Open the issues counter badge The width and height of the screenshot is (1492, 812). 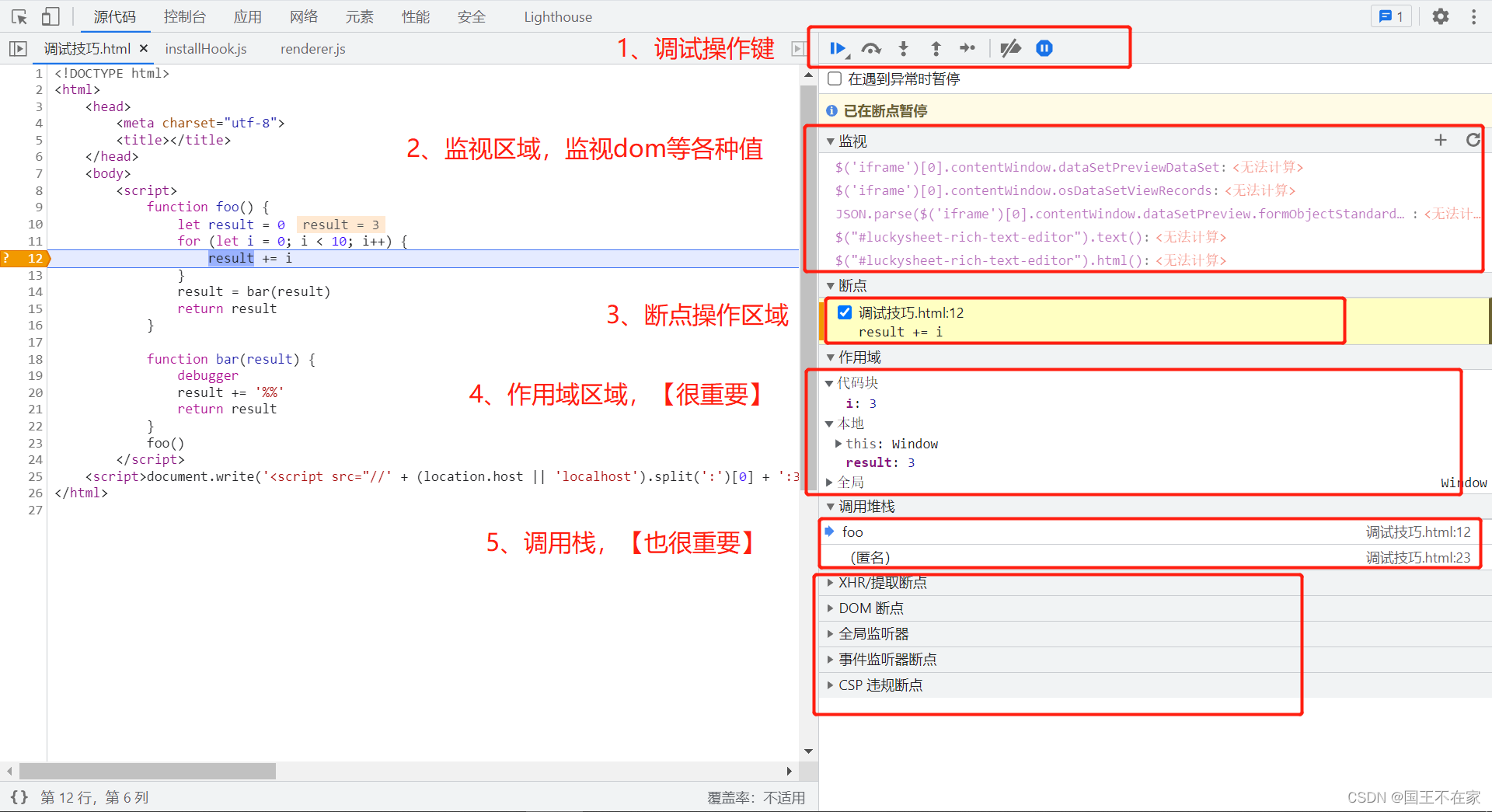pyautogui.click(x=1391, y=16)
